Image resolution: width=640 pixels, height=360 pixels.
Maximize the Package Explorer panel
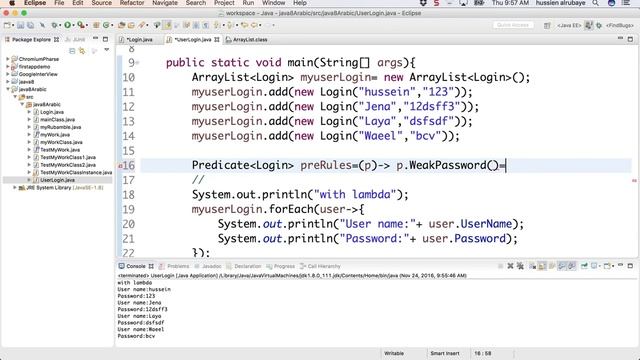click(105, 39)
